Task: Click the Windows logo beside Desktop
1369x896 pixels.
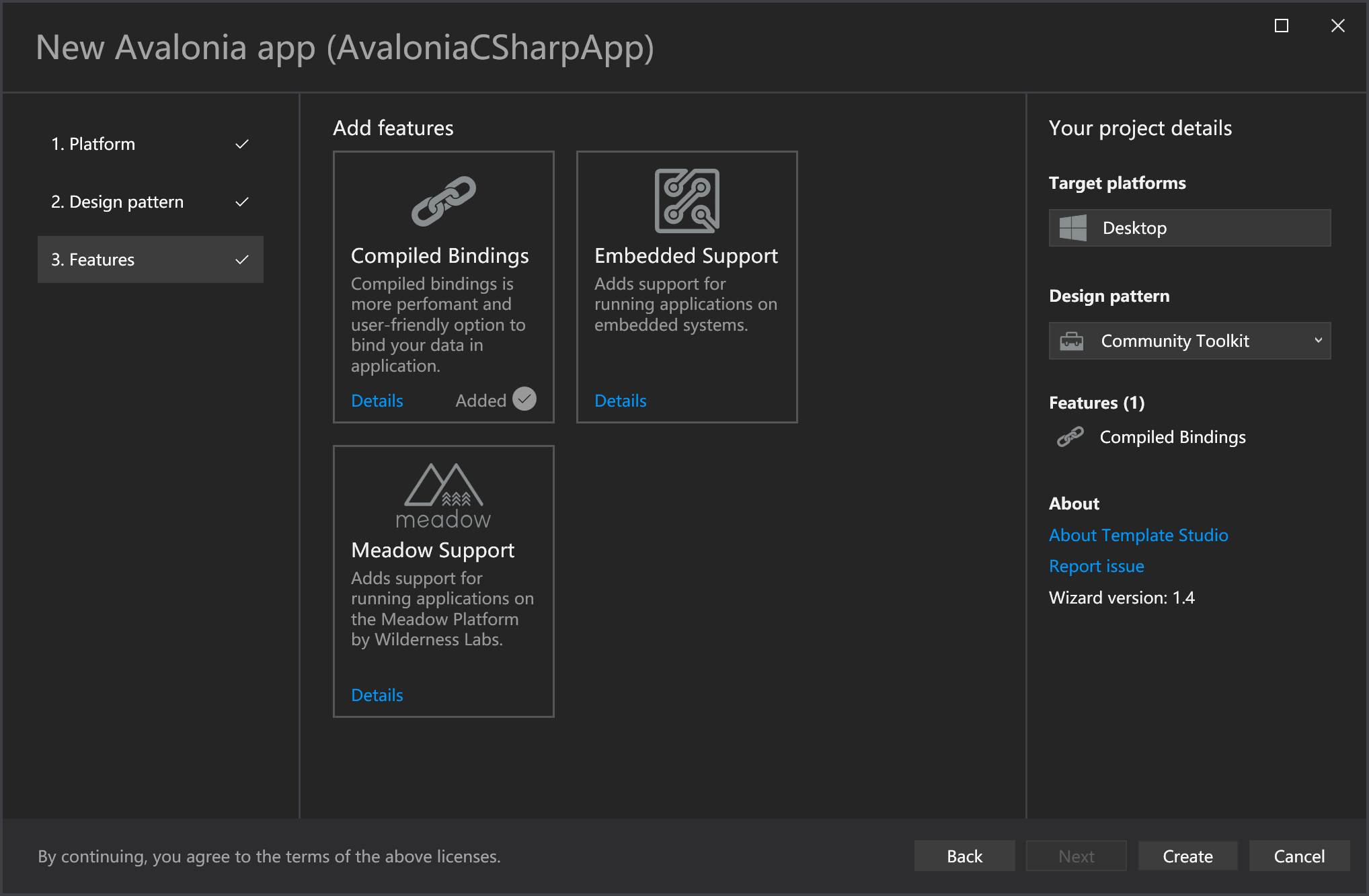Action: (1072, 228)
